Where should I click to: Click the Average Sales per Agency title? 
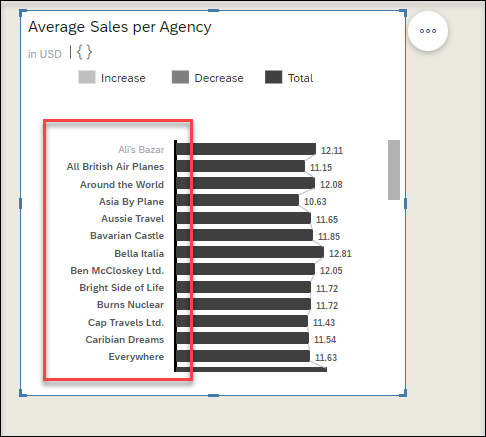coord(120,27)
